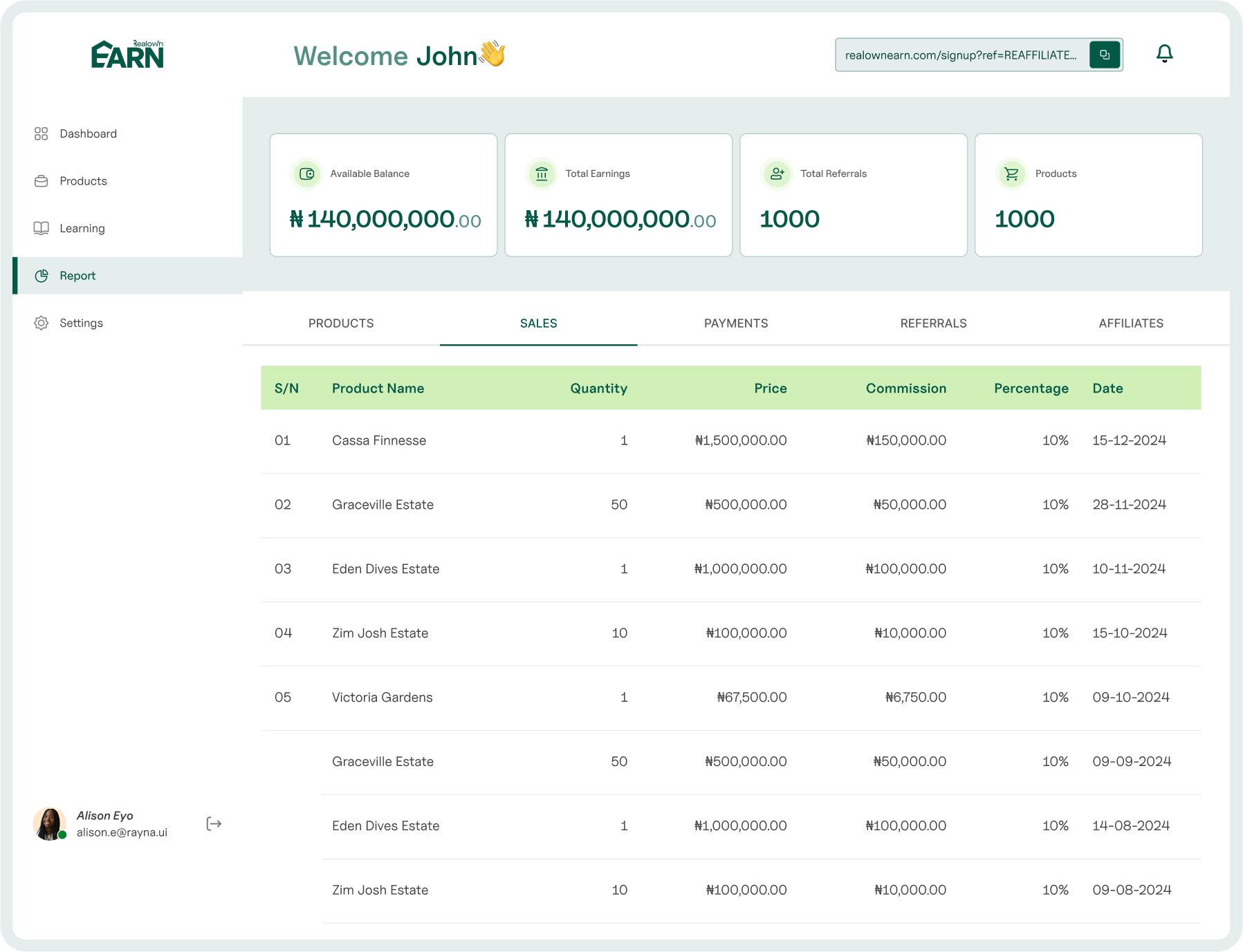
Task: Click the Total Referrals user-plus icon
Action: coord(777,174)
